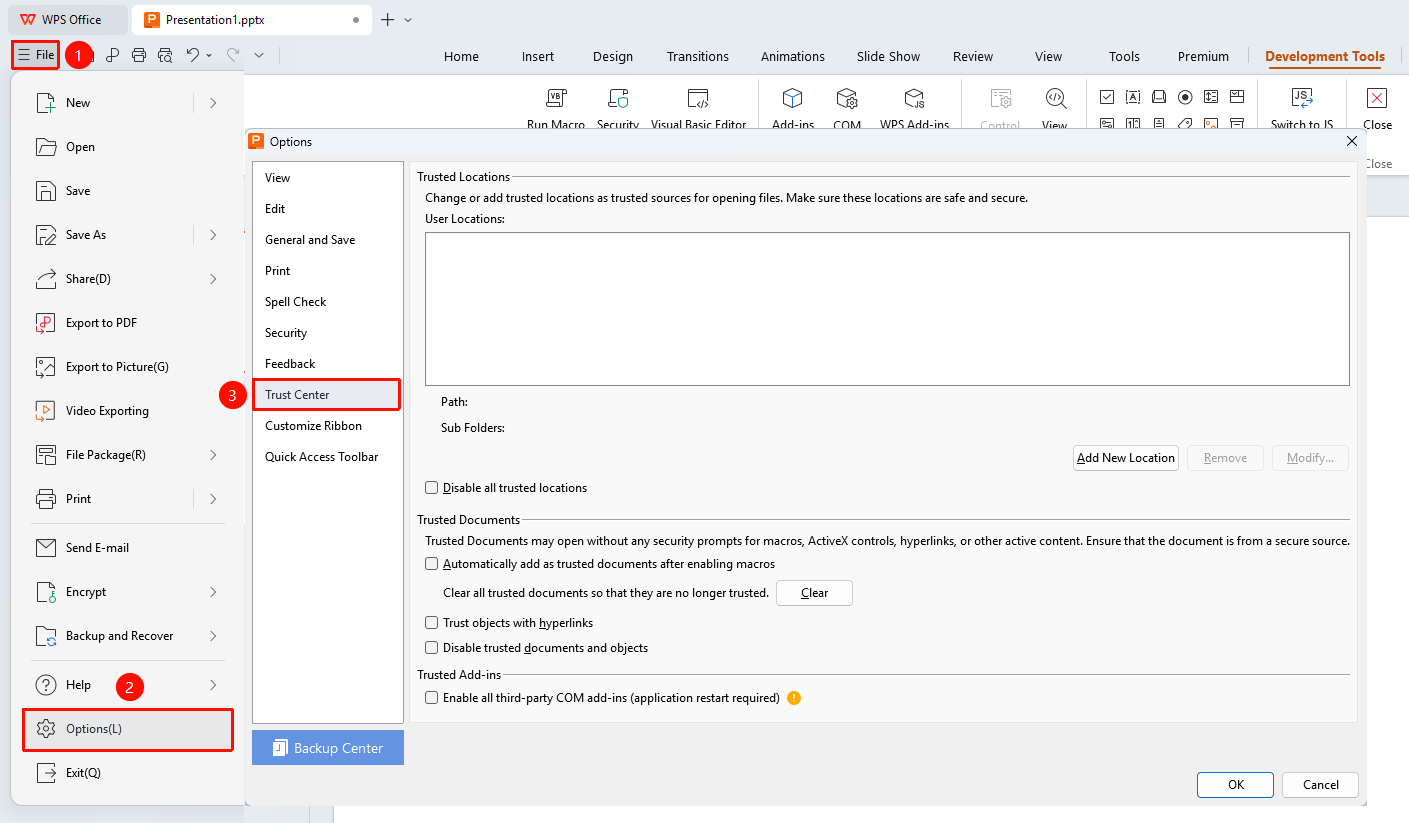1409x823 pixels.
Task: Open the Backup Center button
Action: (328, 748)
